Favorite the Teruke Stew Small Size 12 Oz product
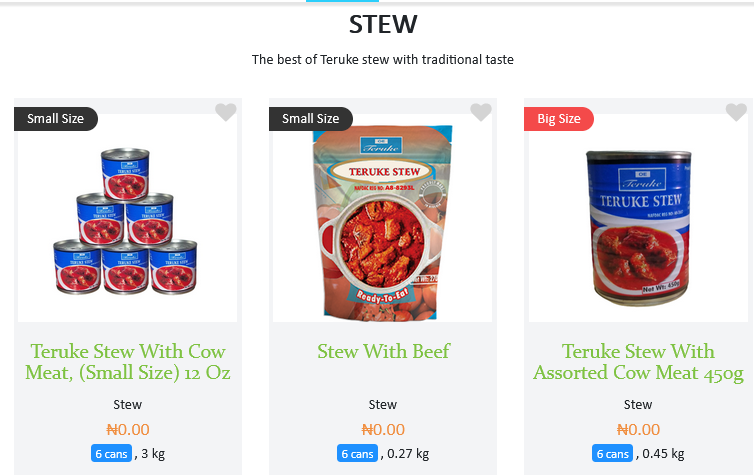 (x=226, y=112)
